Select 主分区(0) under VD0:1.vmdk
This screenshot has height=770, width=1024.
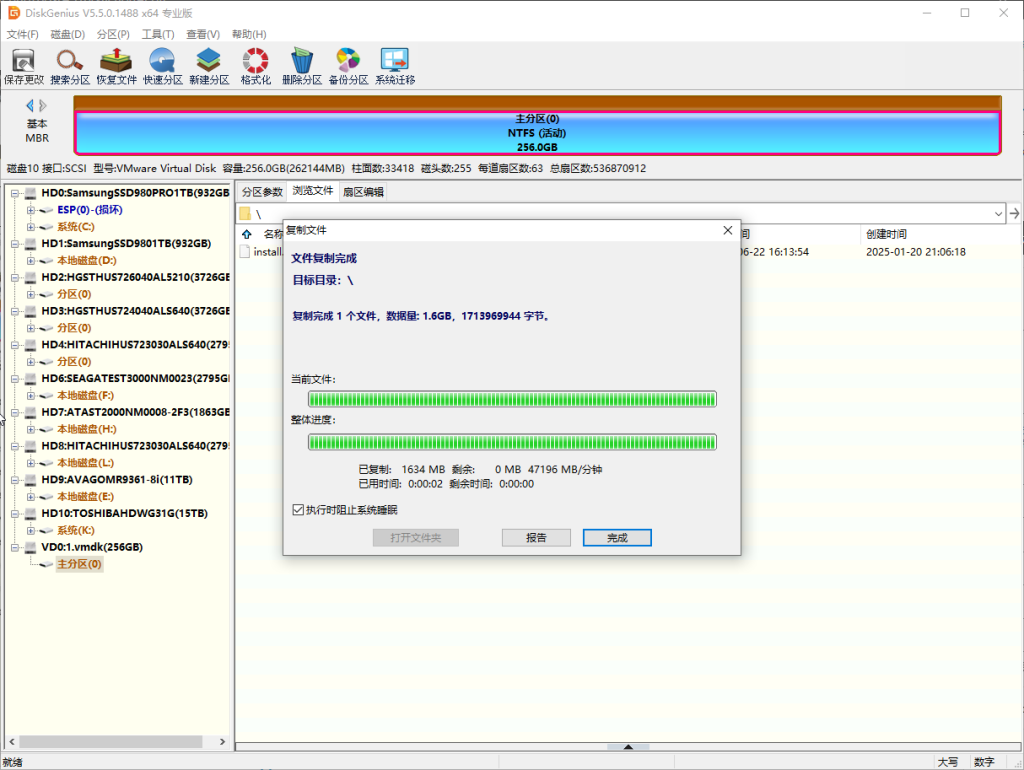(x=79, y=564)
